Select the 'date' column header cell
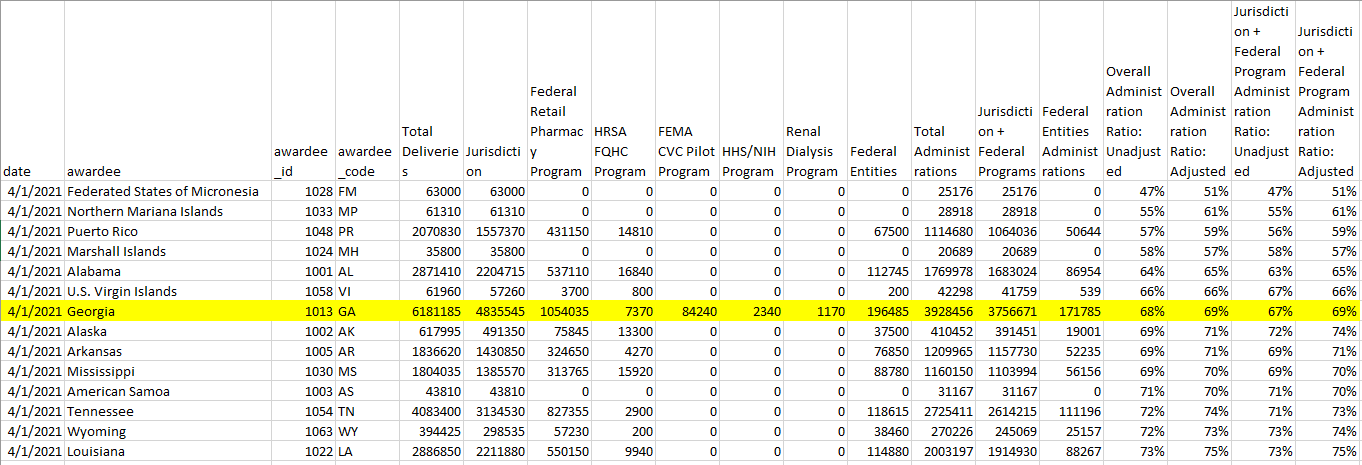This screenshot has width=1362, height=465. point(32,91)
